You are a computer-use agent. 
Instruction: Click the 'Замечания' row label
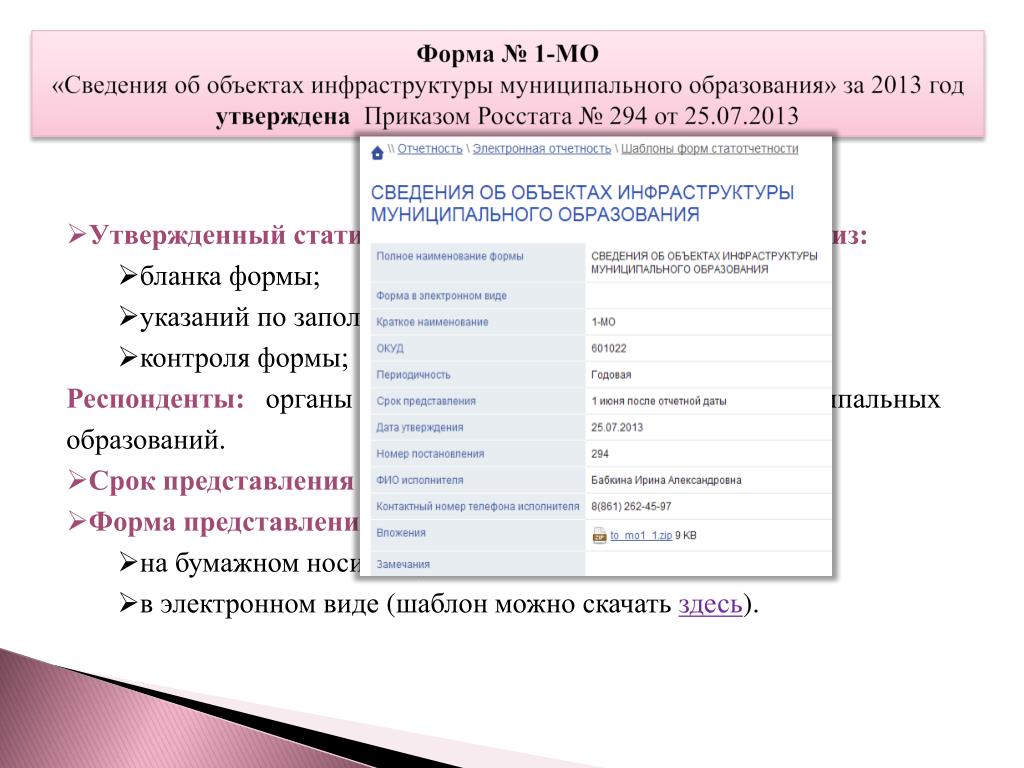tap(402, 564)
